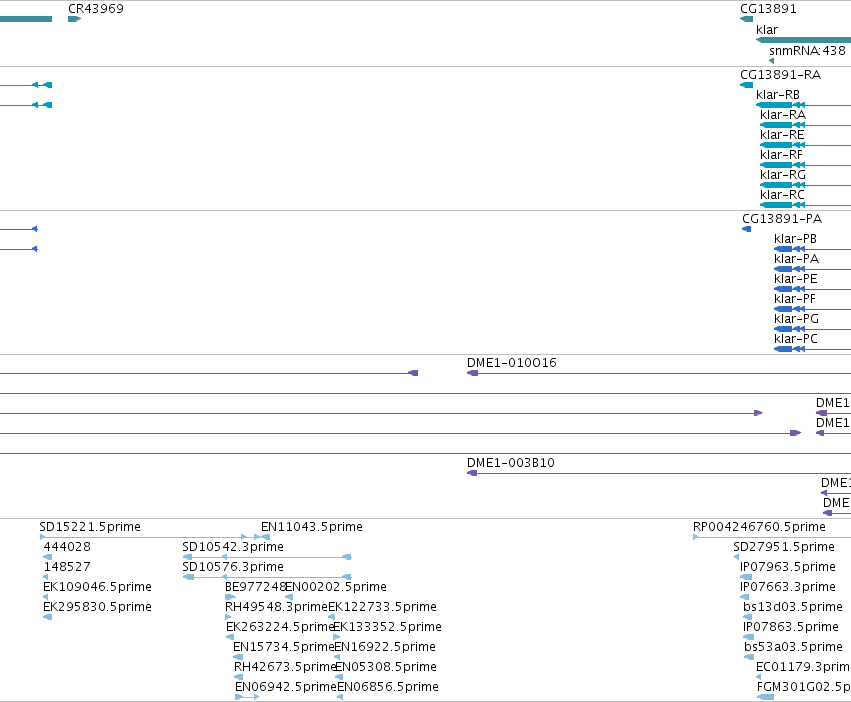Select the EN16922.5prime EST

point(385,647)
